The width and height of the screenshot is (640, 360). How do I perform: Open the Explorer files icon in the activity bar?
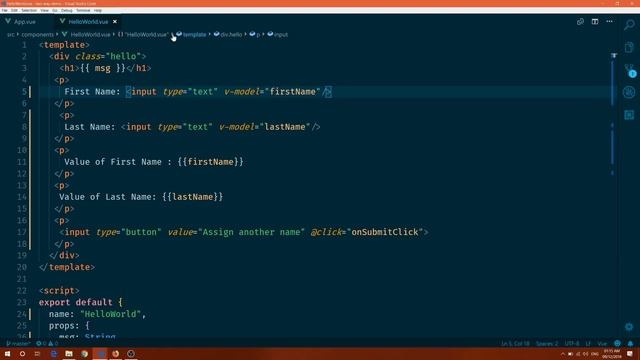(629, 47)
